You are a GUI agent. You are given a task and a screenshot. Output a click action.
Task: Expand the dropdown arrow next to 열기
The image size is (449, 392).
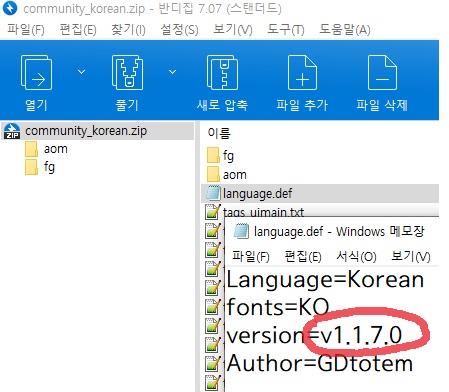(x=81, y=72)
